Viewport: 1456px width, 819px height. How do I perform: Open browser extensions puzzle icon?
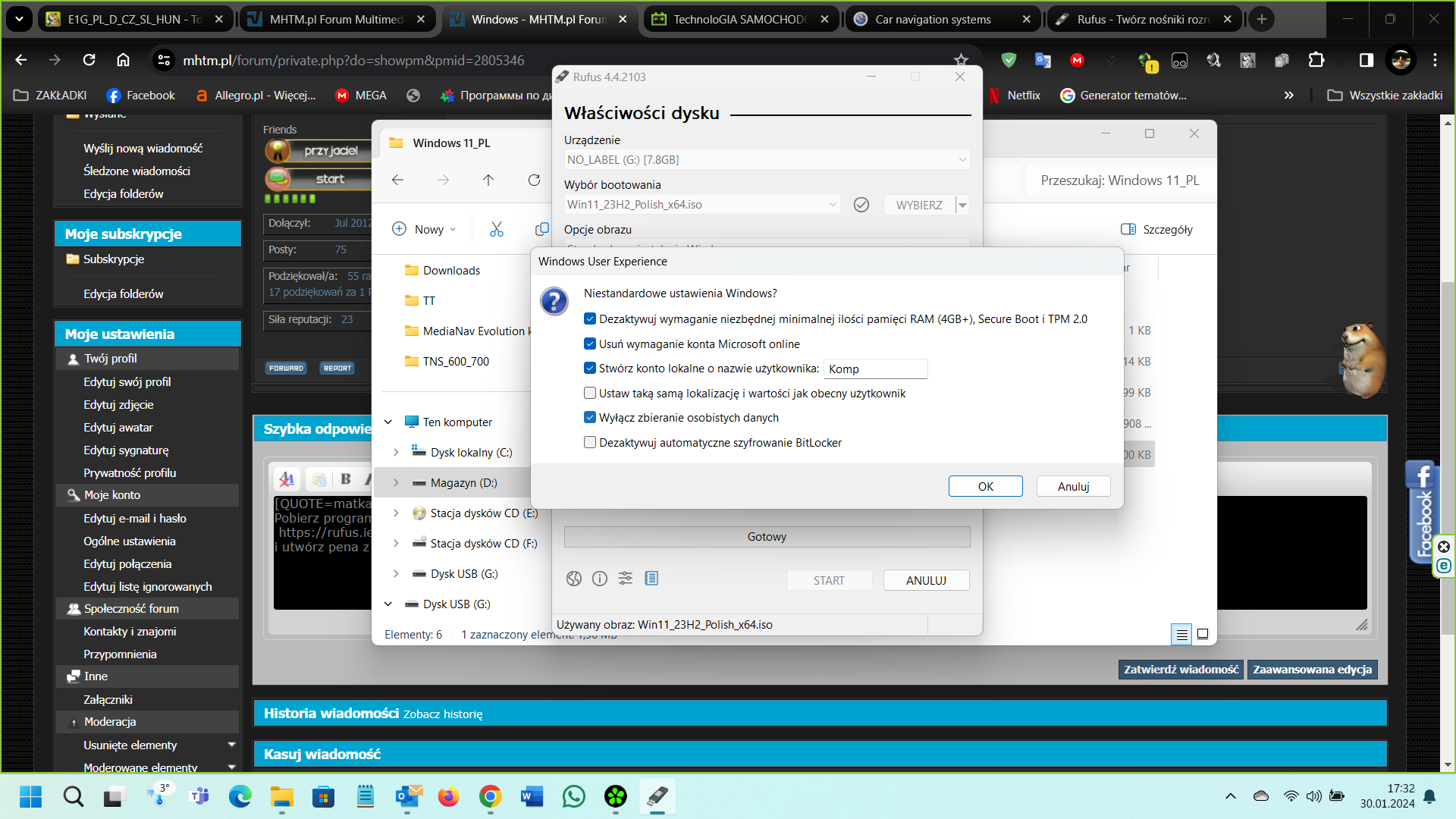pyautogui.click(x=1316, y=60)
